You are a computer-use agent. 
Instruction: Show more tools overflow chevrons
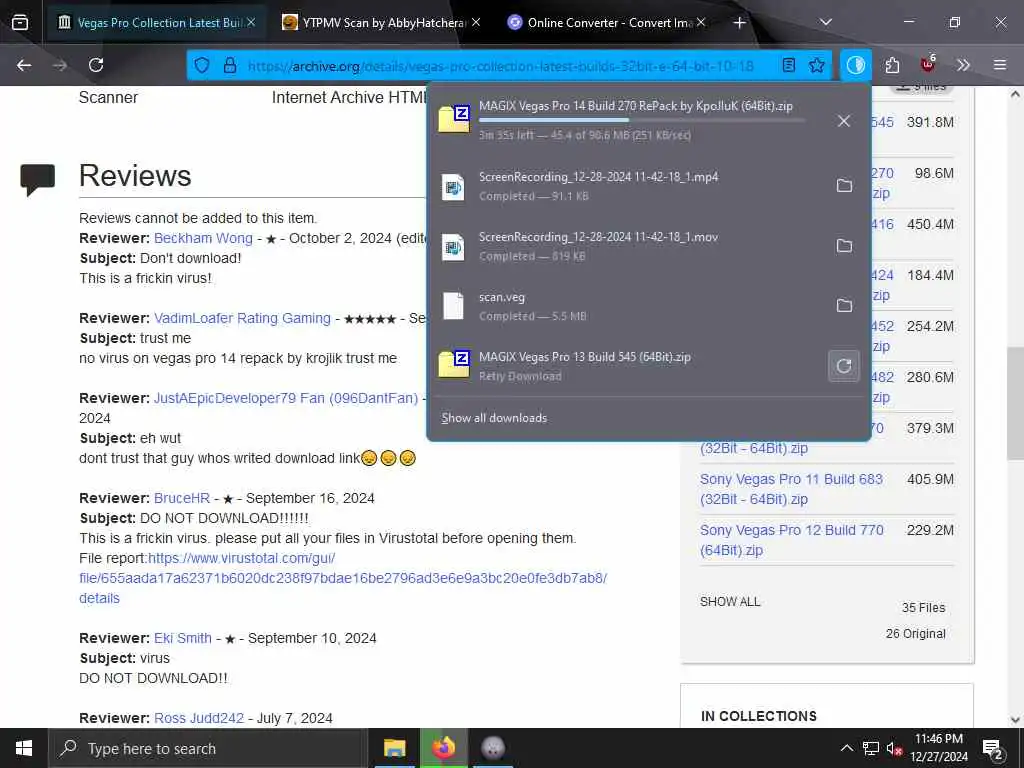click(x=963, y=65)
